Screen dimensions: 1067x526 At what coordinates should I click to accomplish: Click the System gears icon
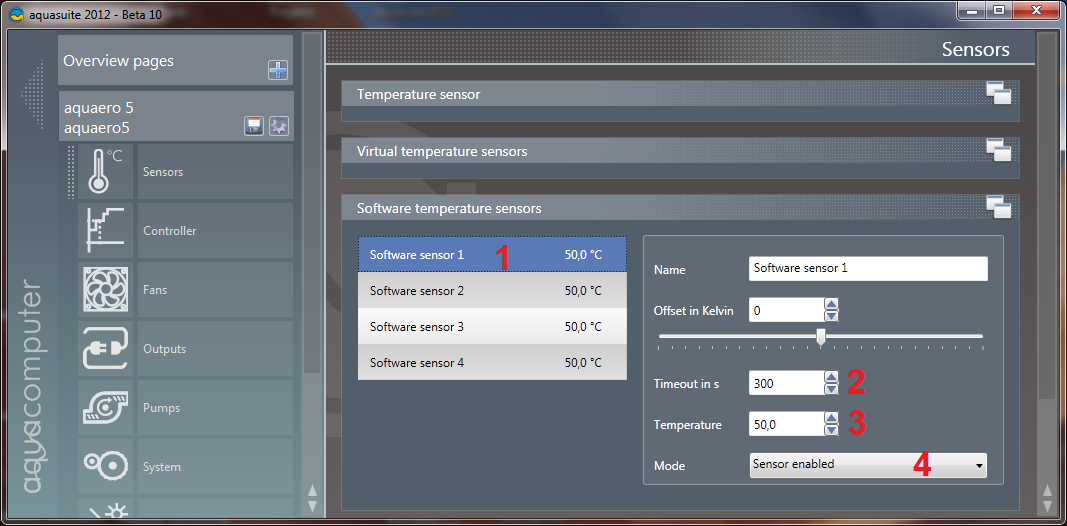pyautogui.click(x=105, y=467)
